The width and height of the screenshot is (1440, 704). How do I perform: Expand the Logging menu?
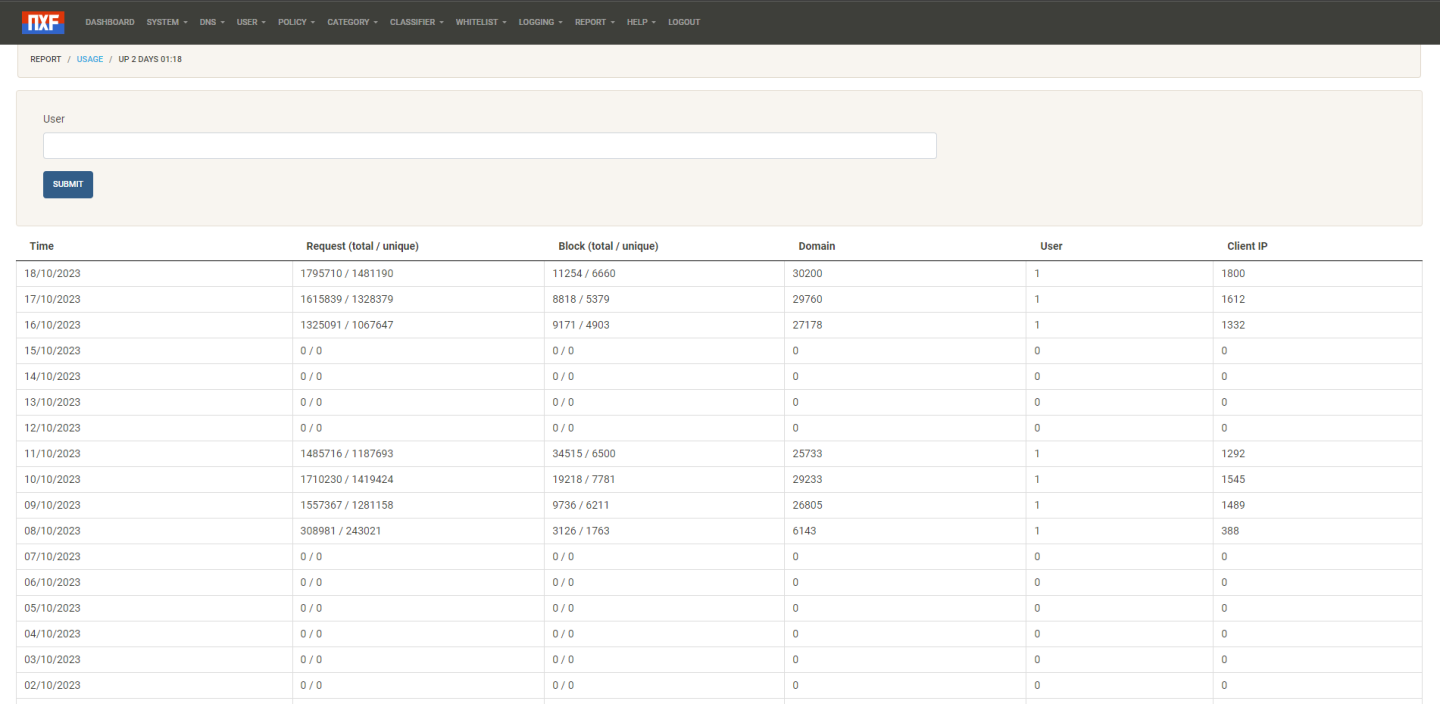pyautogui.click(x=540, y=22)
